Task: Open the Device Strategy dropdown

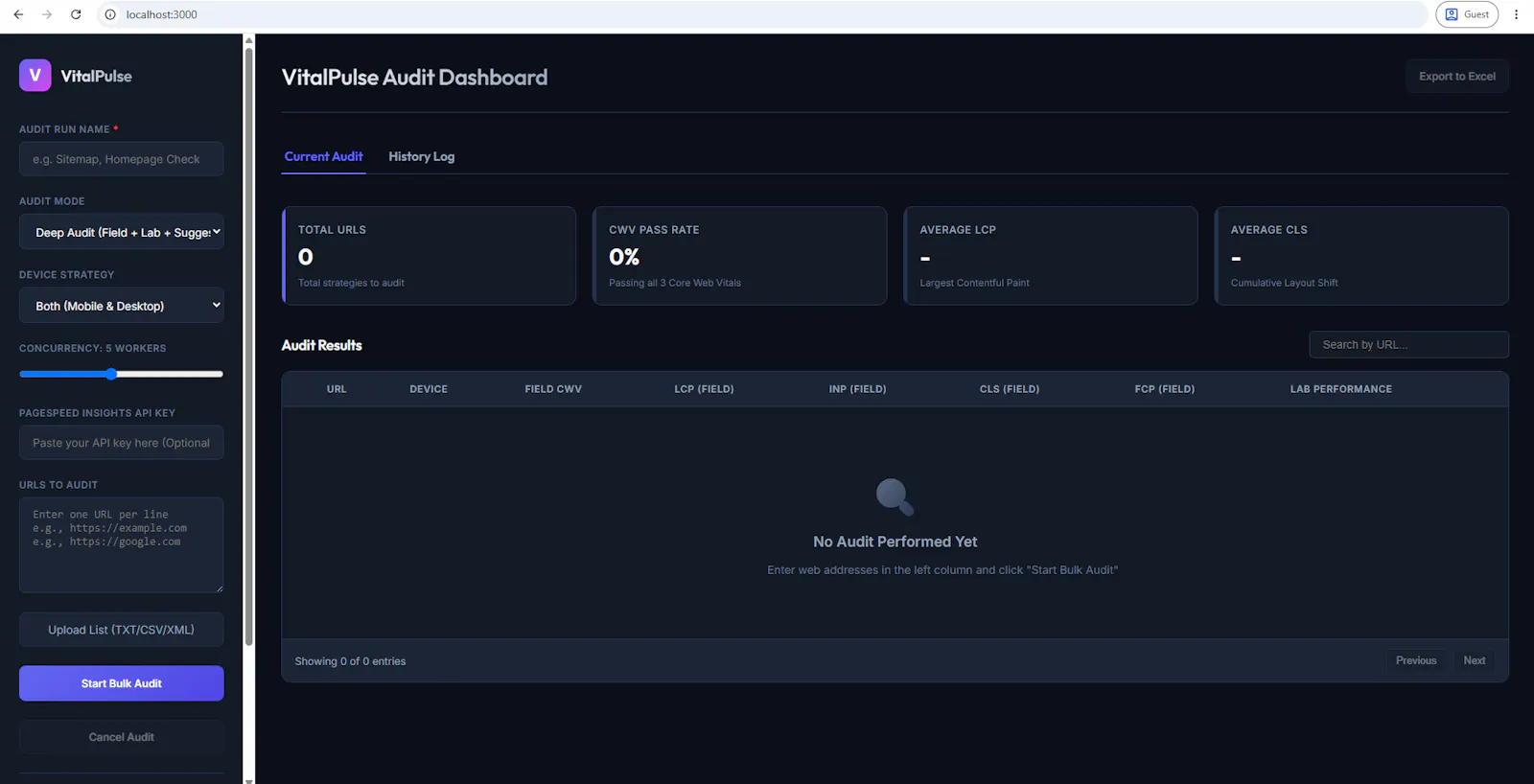Action: 122,306
